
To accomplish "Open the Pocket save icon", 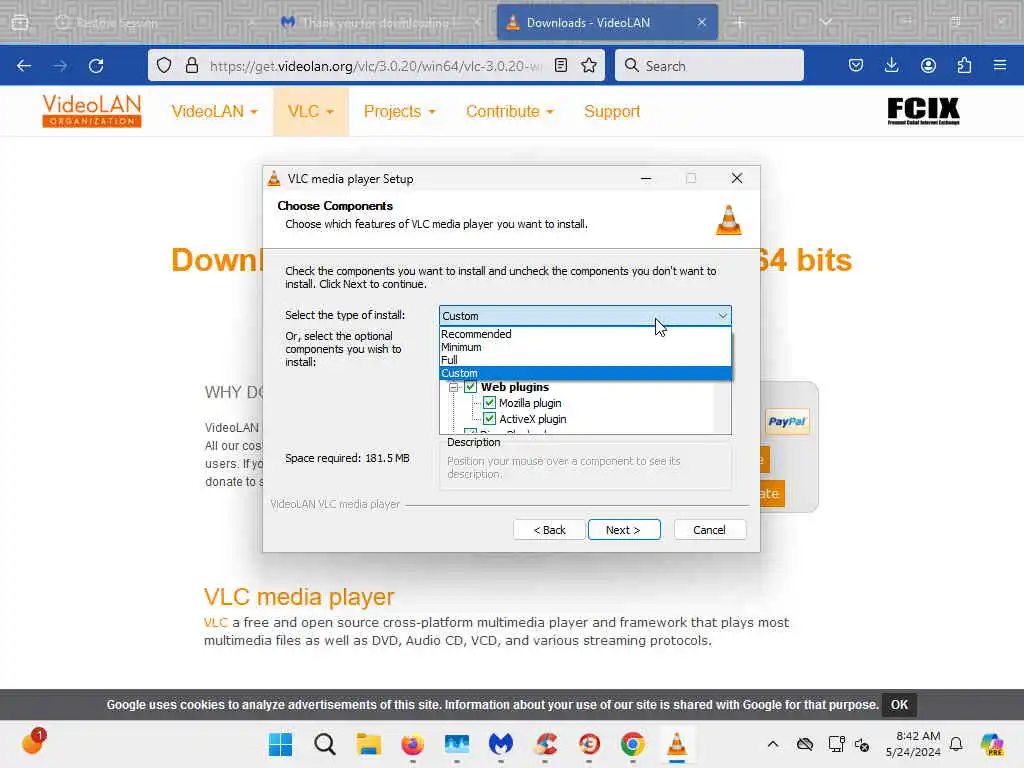I will pyautogui.click(x=856, y=65).
